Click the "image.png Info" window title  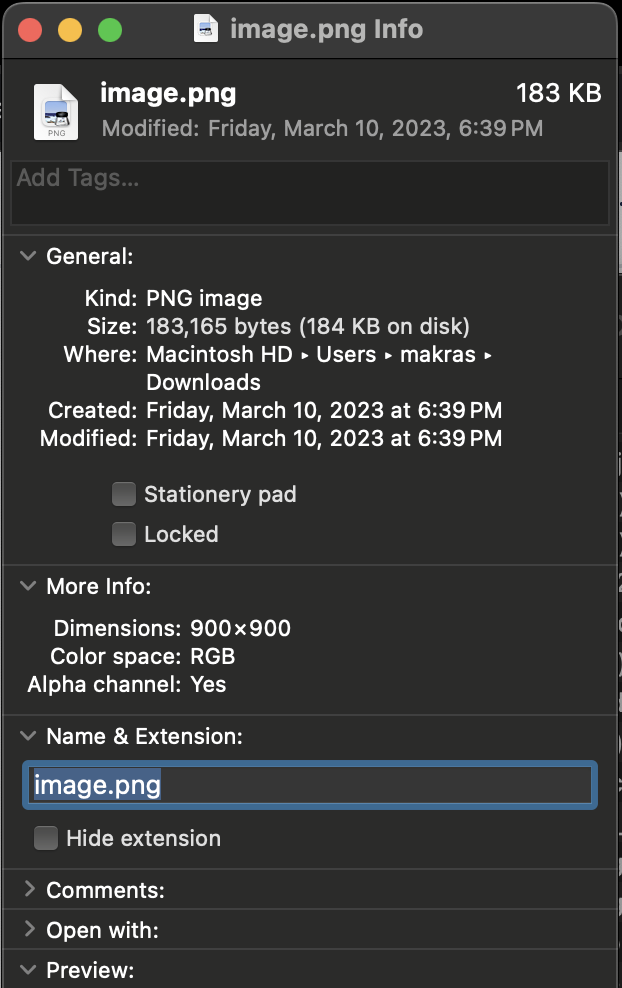326,29
